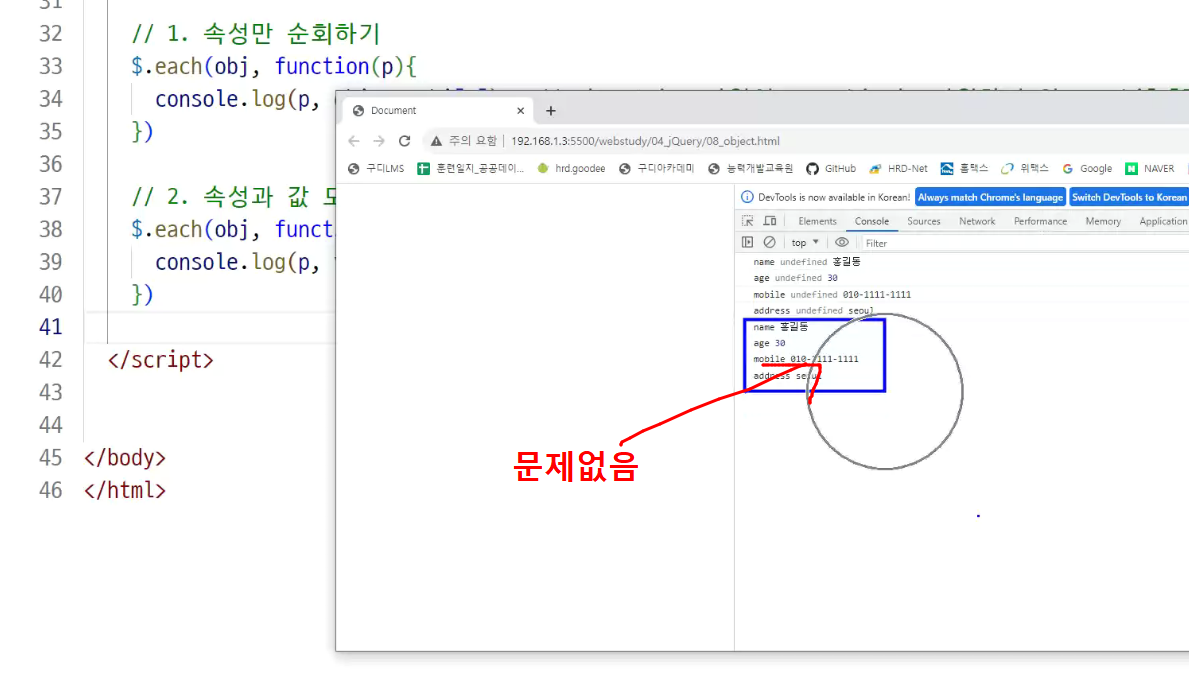Open the top context dropdown
Screen dimensions: 1189x699
pos(805,243)
